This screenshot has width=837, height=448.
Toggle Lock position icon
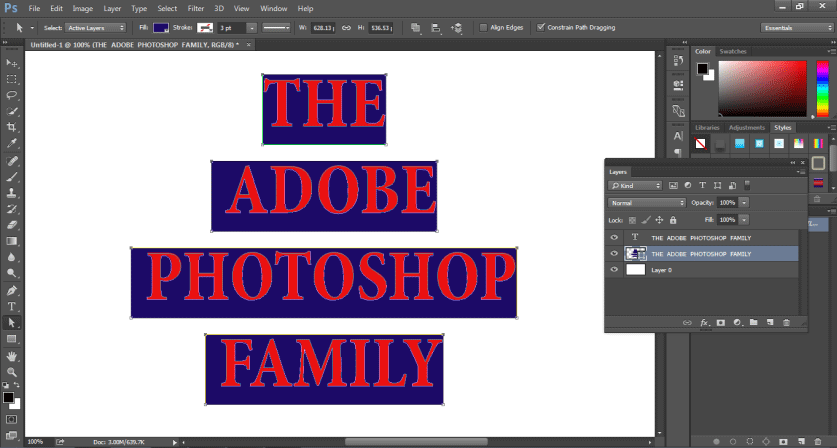659,220
